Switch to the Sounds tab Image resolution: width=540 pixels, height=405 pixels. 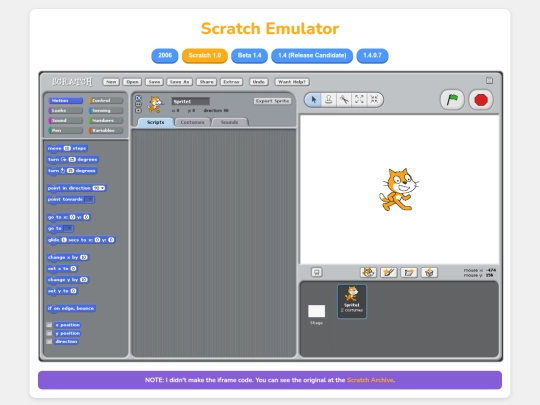click(229, 122)
